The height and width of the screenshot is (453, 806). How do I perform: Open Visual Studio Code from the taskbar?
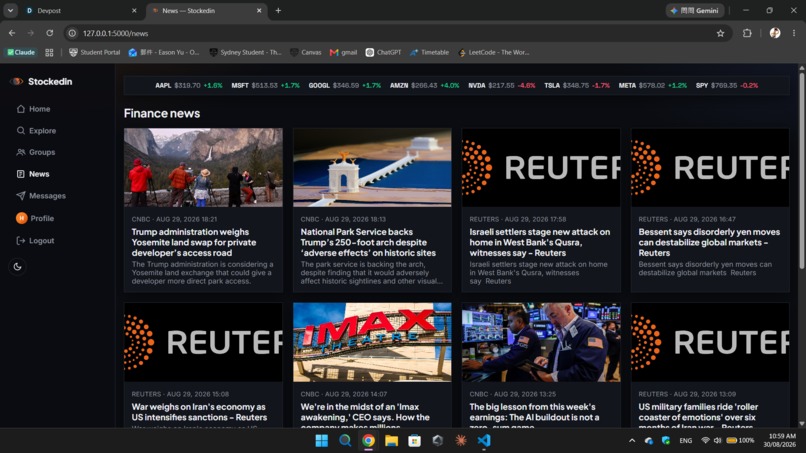click(484, 441)
